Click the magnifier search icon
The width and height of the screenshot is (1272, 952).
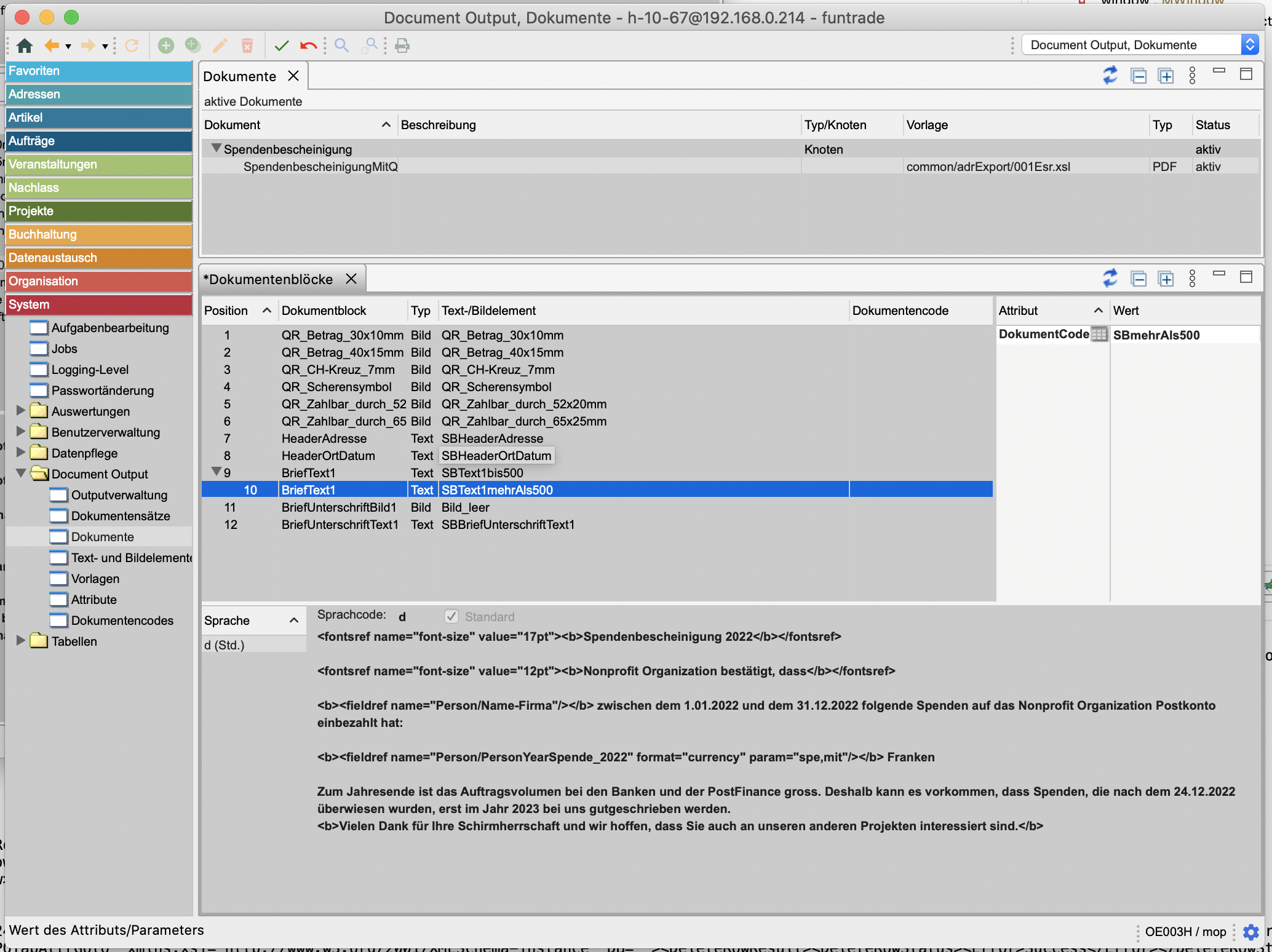point(341,46)
